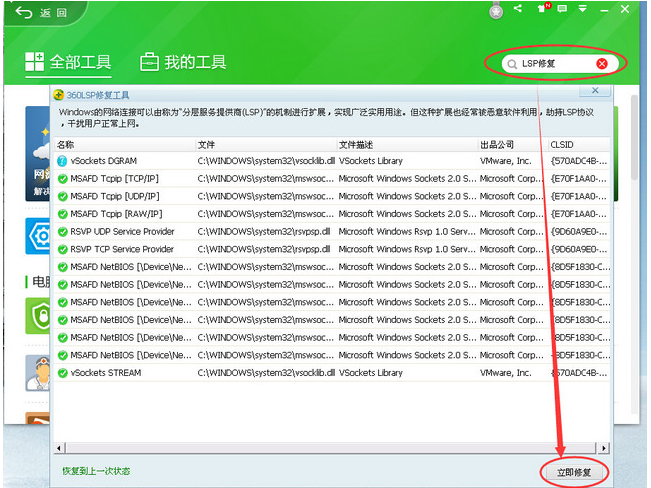Select MSAFD Tcpip [TCP/IP] row

click(x=332, y=179)
